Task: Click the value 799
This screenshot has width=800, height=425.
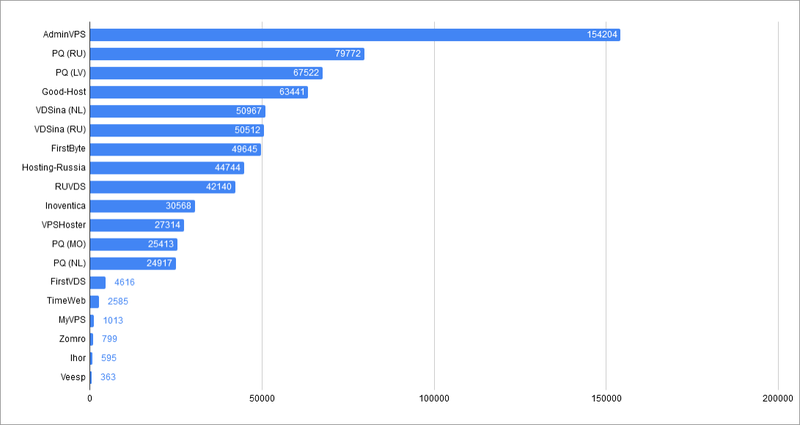Action: tap(110, 339)
